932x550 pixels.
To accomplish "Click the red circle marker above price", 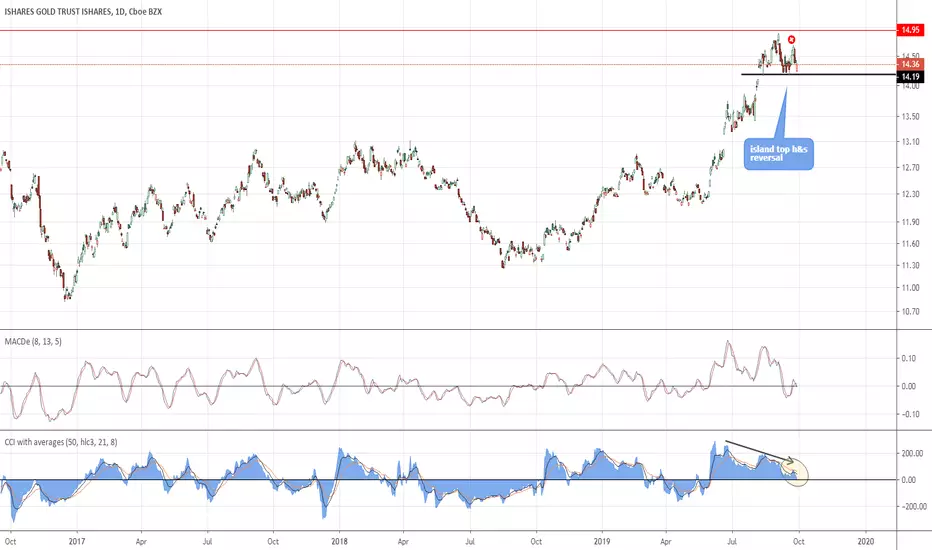I will 792,40.
